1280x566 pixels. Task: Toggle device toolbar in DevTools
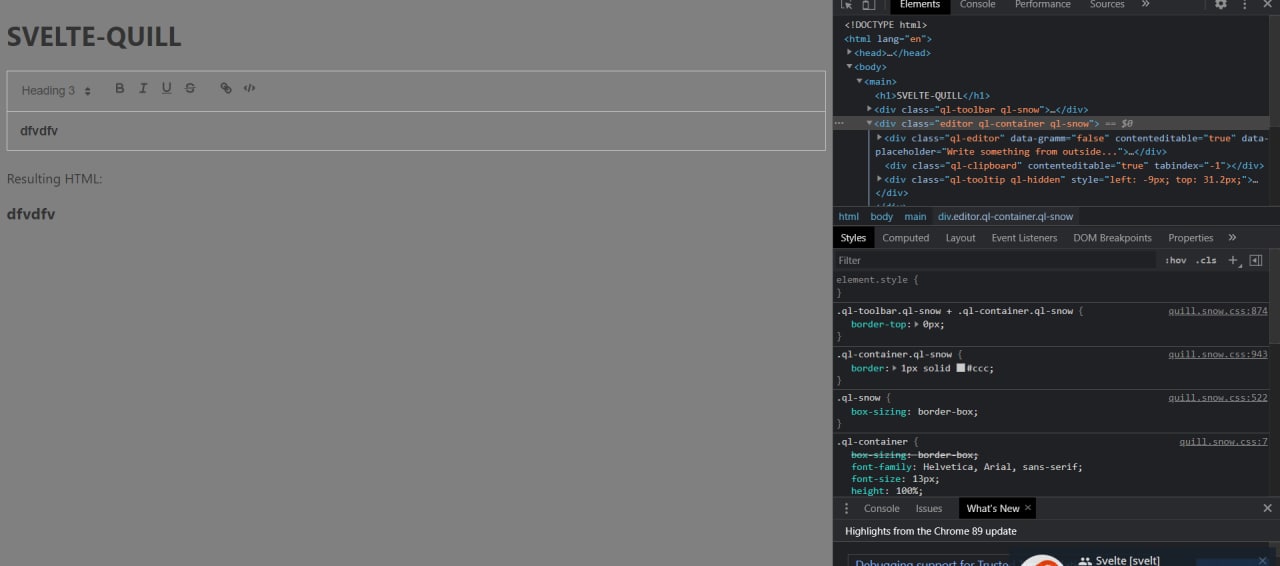pyautogui.click(x=869, y=5)
